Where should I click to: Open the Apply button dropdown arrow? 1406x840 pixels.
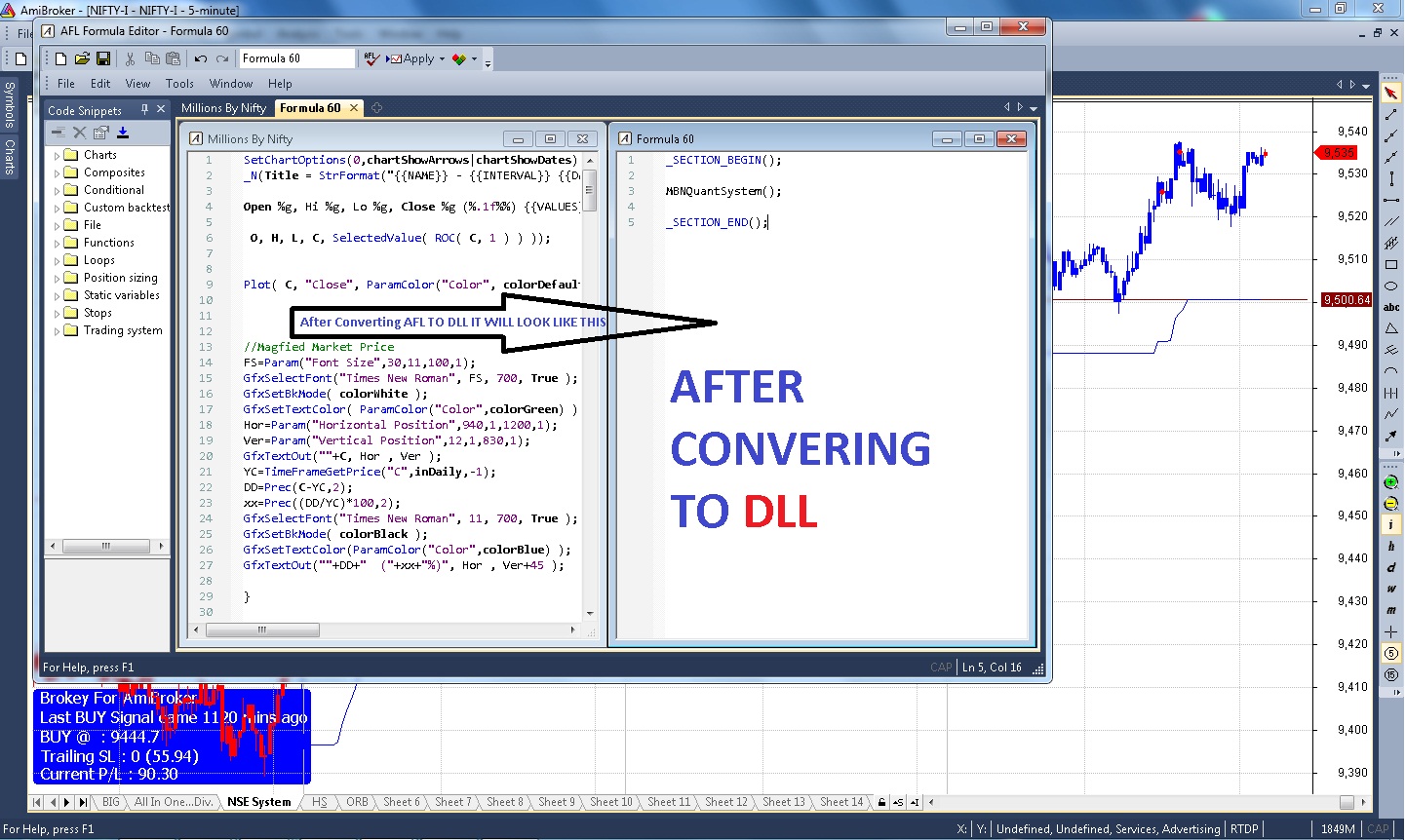coord(442,58)
